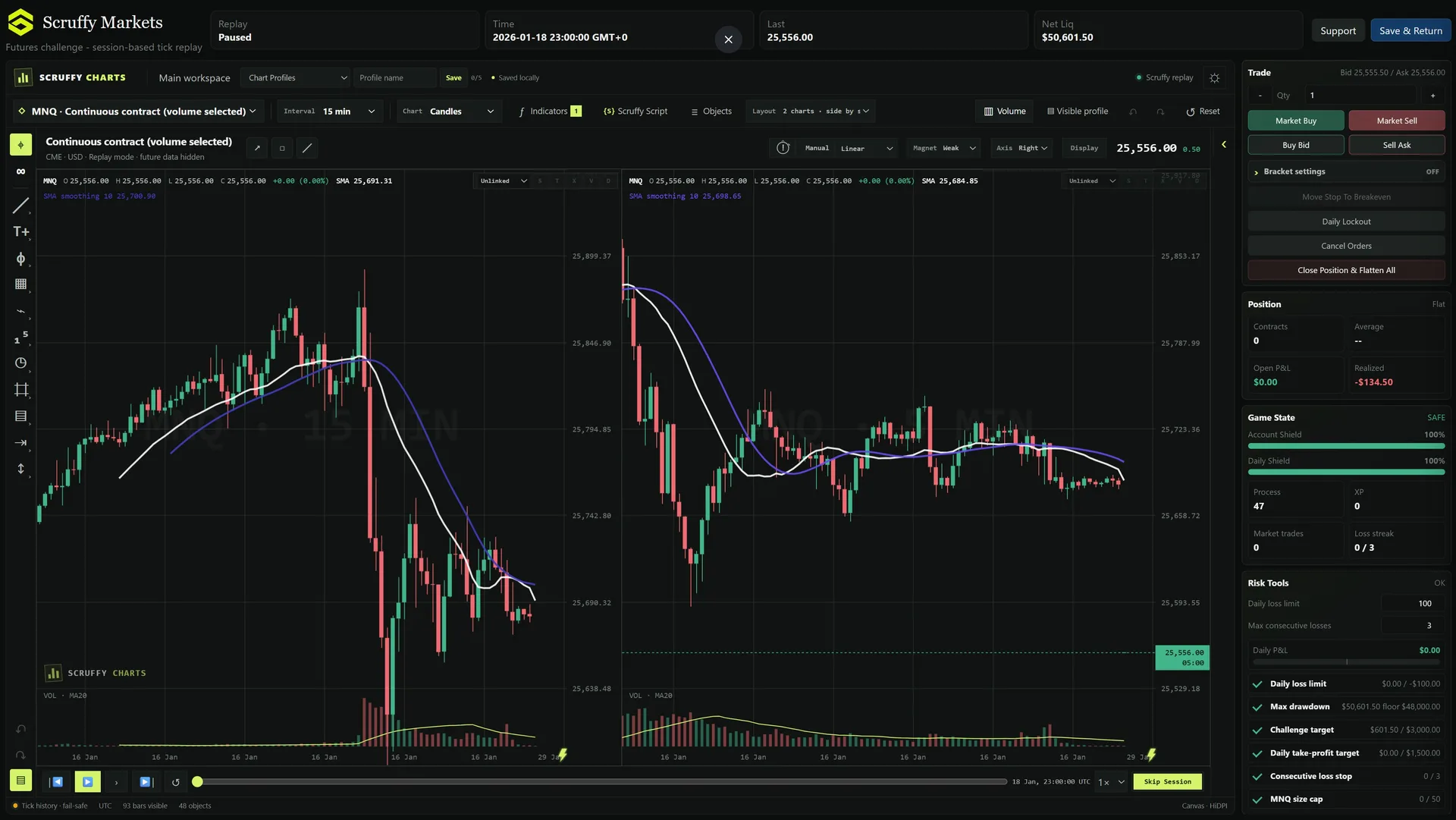Click the Skip Session button
The image size is (1456, 820).
pos(1167,781)
